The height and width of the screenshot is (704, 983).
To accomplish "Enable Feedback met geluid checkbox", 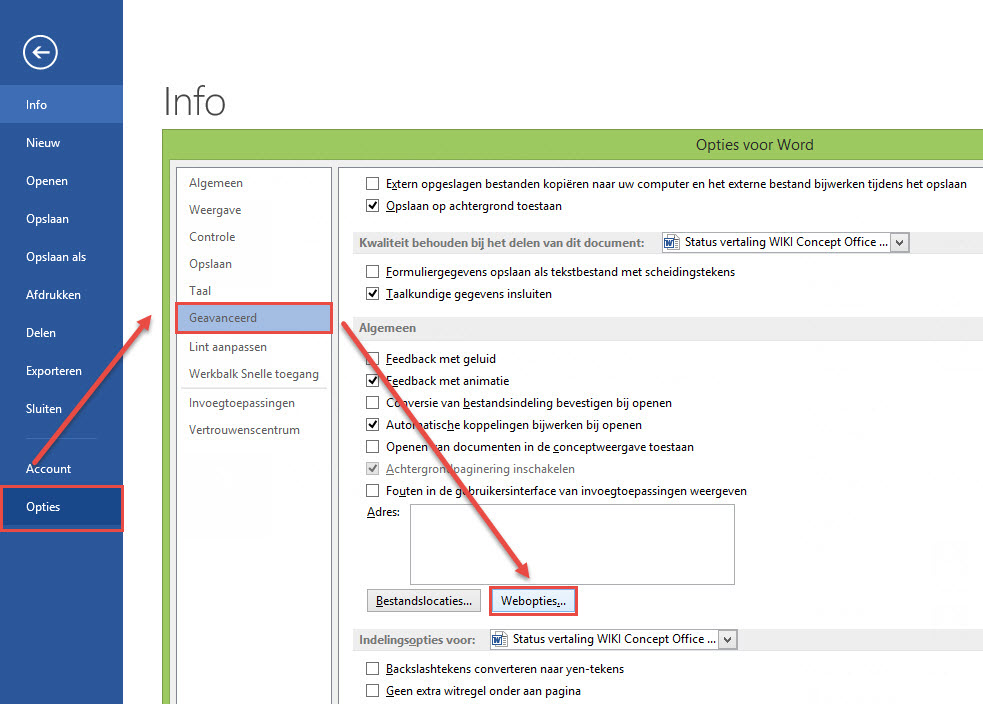I will [373, 359].
